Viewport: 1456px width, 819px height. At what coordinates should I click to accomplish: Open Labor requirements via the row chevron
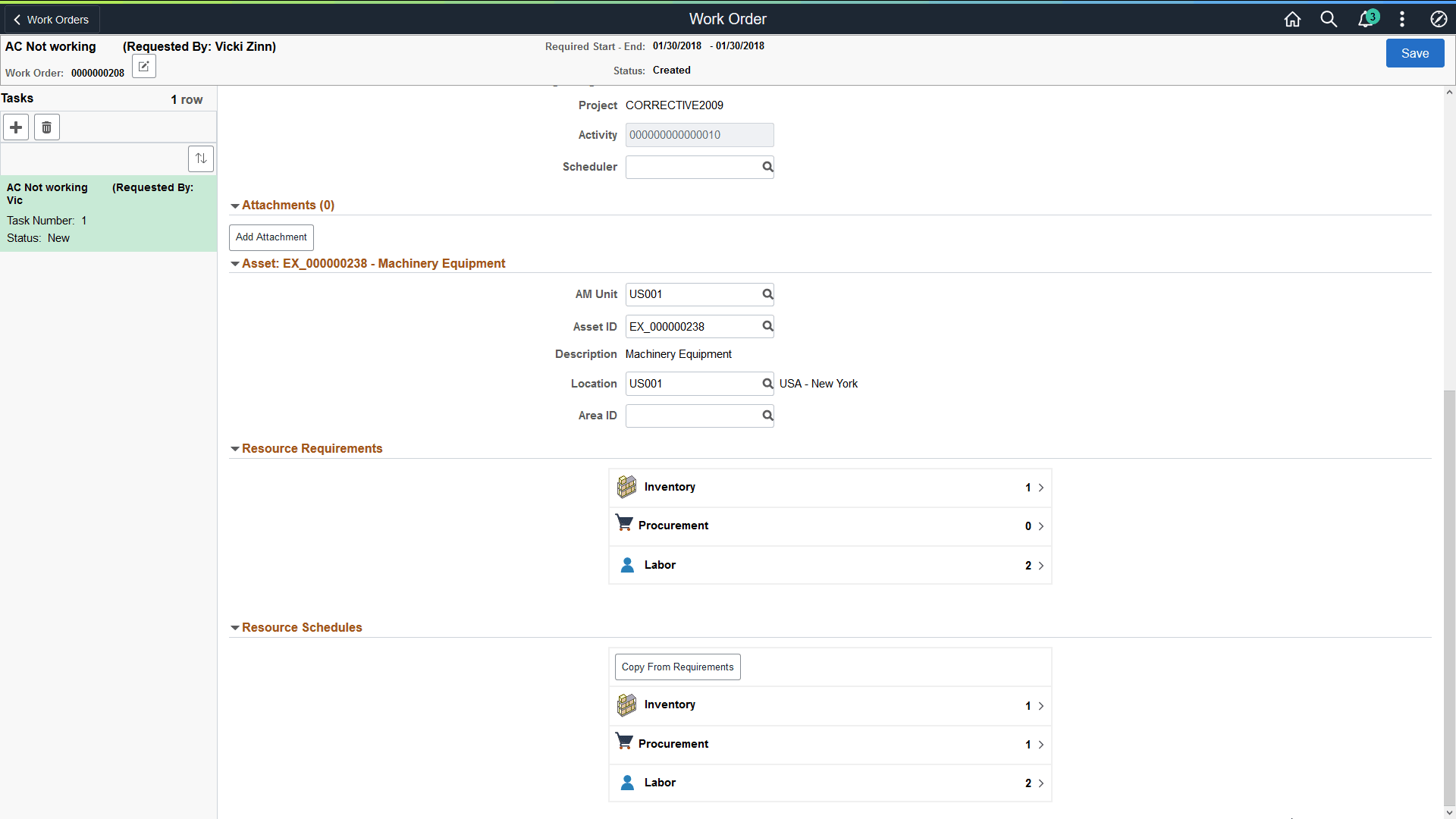[x=1041, y=565]
